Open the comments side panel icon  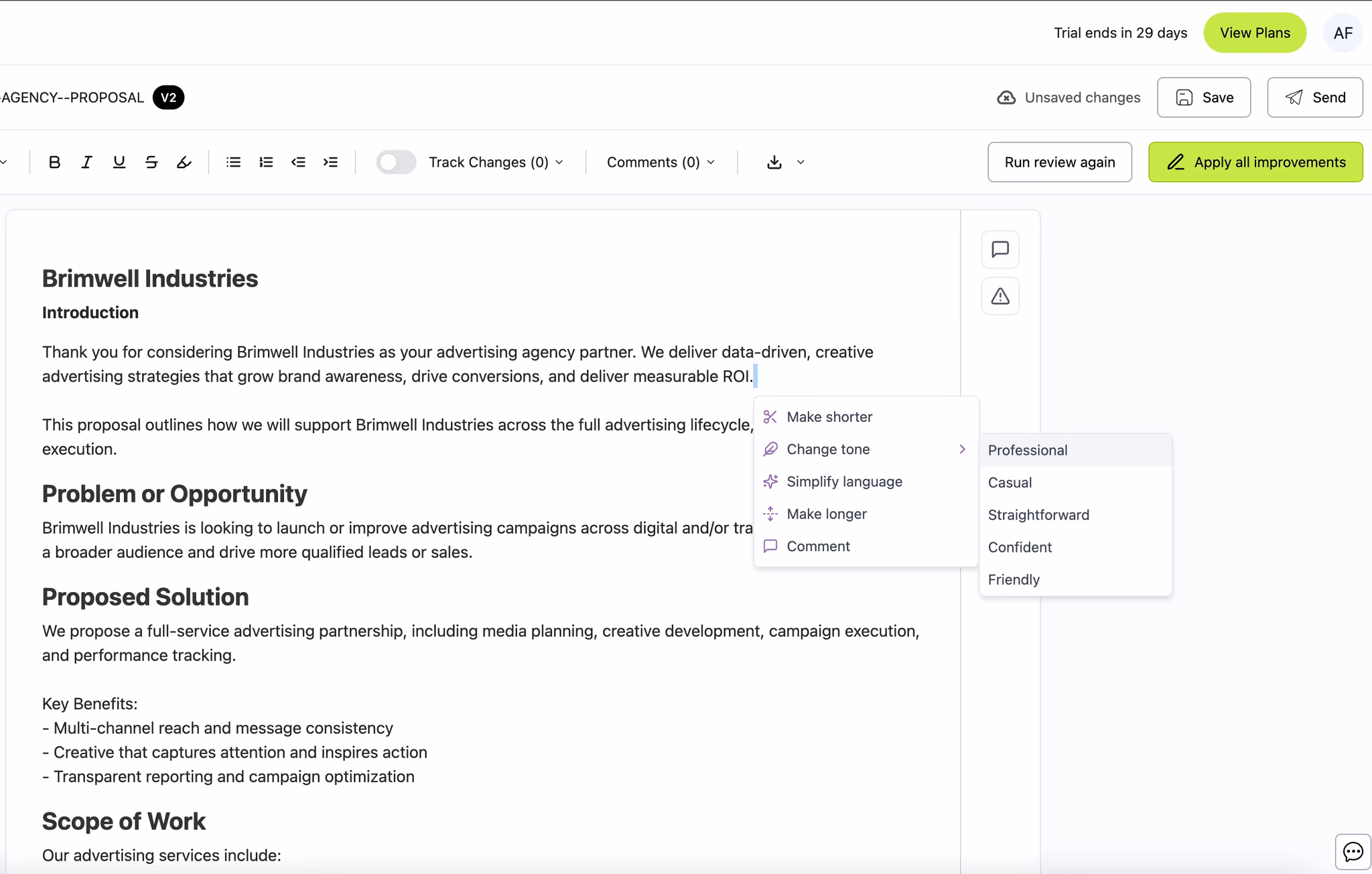click(x=1000, y=249)
